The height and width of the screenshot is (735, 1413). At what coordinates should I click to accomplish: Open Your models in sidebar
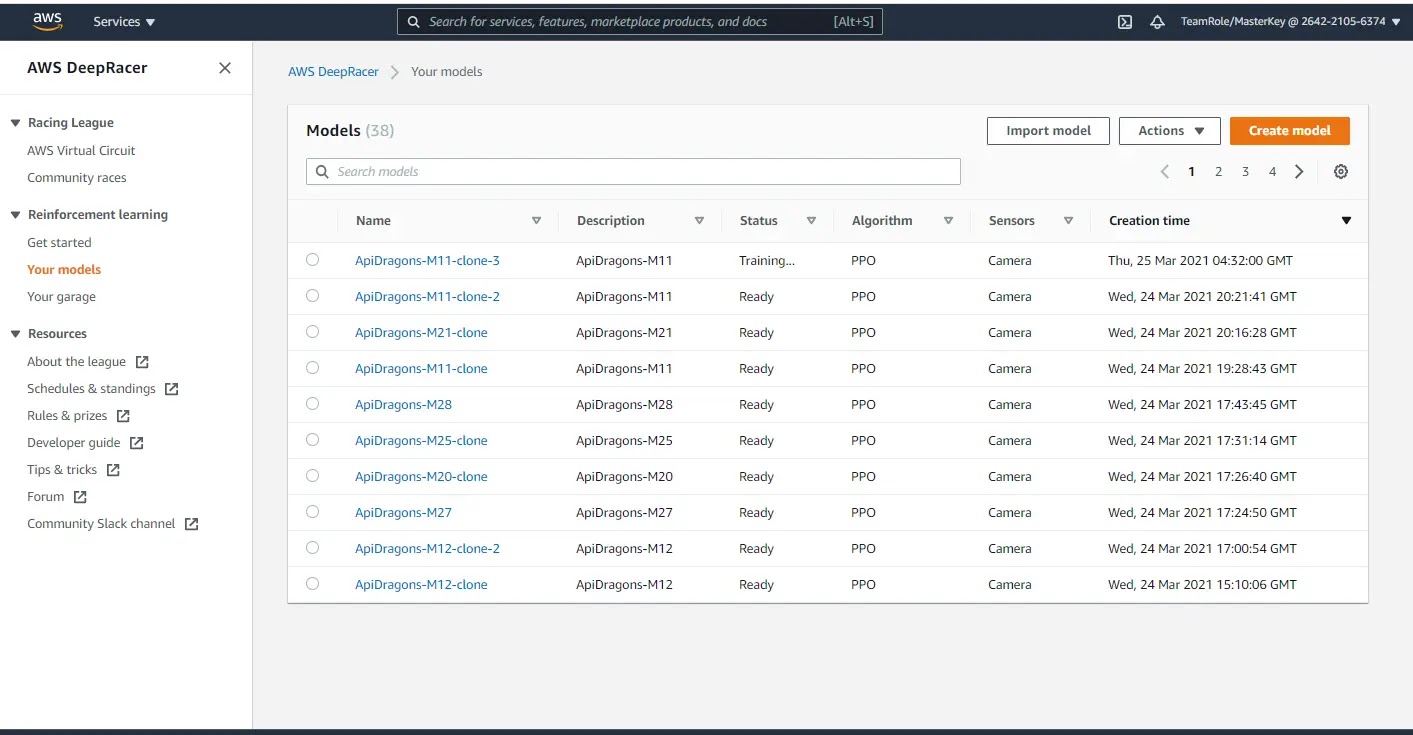[x=64, y=270]
